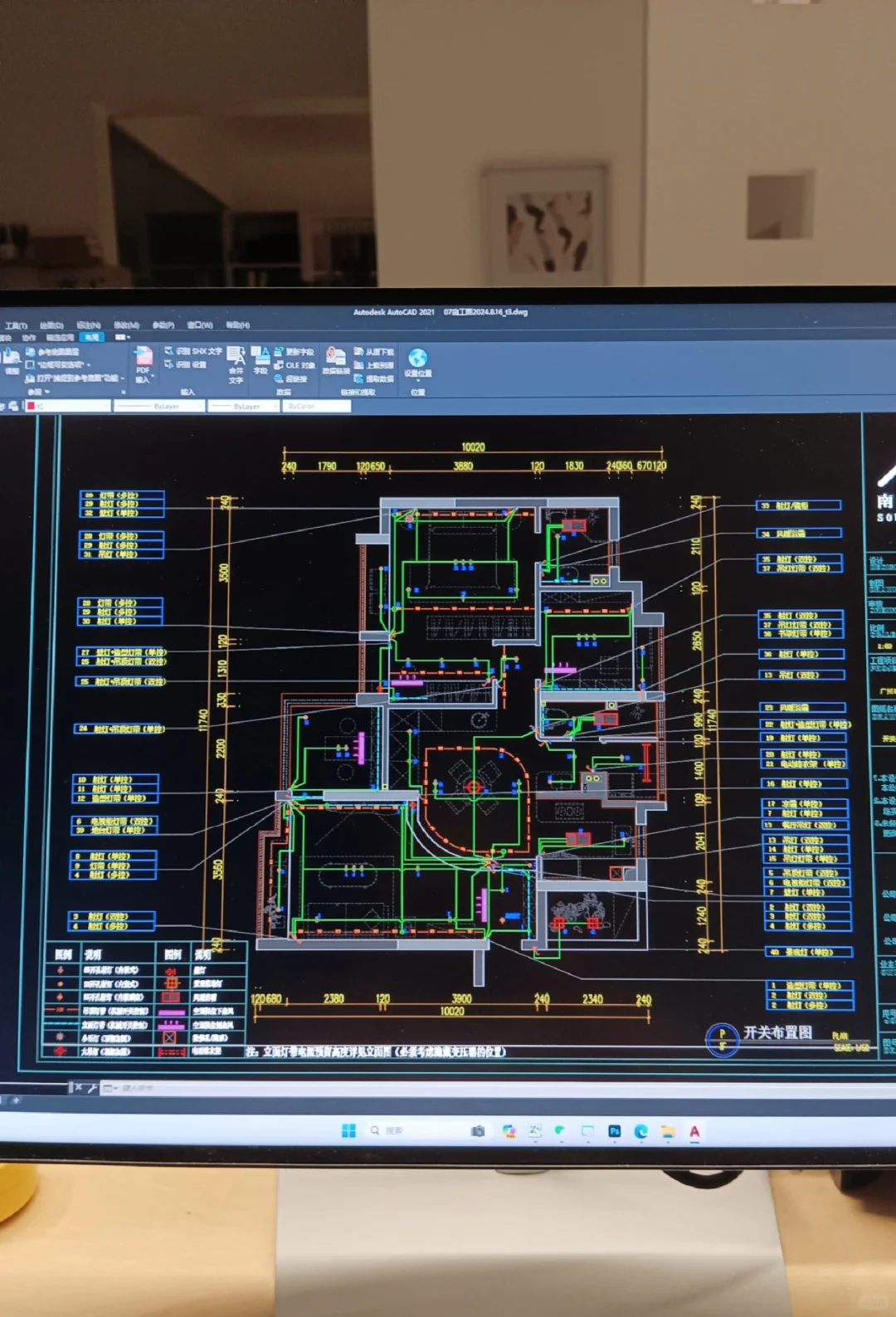This screenshot has height=1317, width=896.
Task: Click the 3880 top dimension value
Action: coord(463,466)
